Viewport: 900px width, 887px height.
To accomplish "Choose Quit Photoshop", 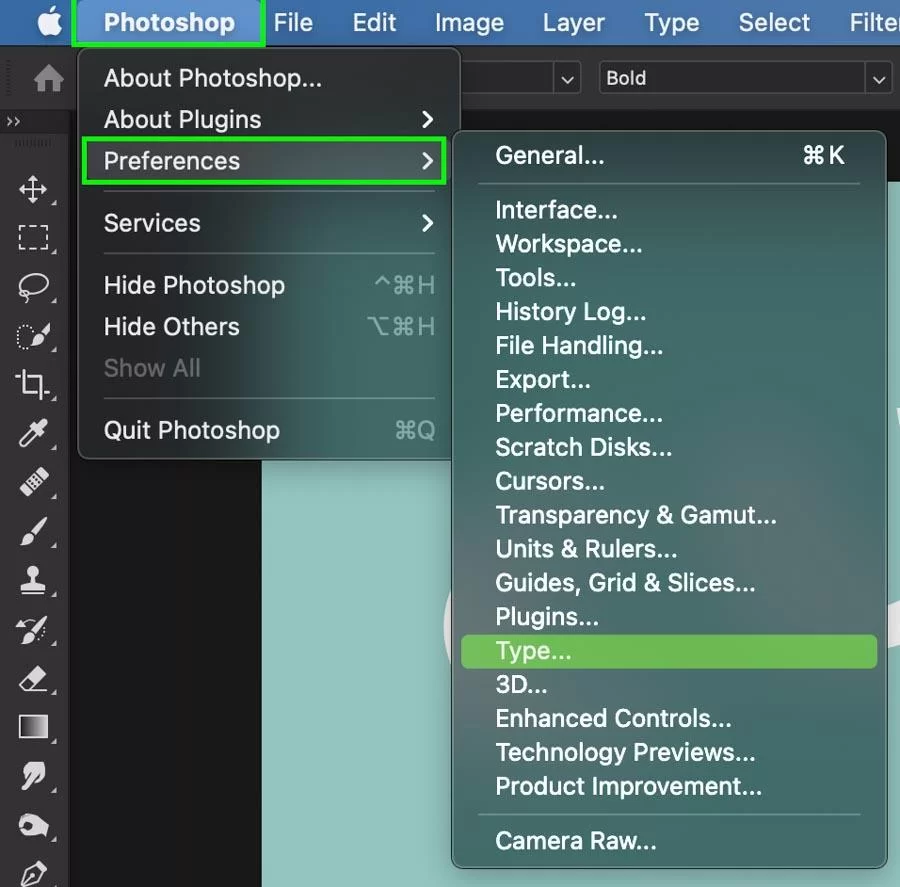I will coord(269,430).
